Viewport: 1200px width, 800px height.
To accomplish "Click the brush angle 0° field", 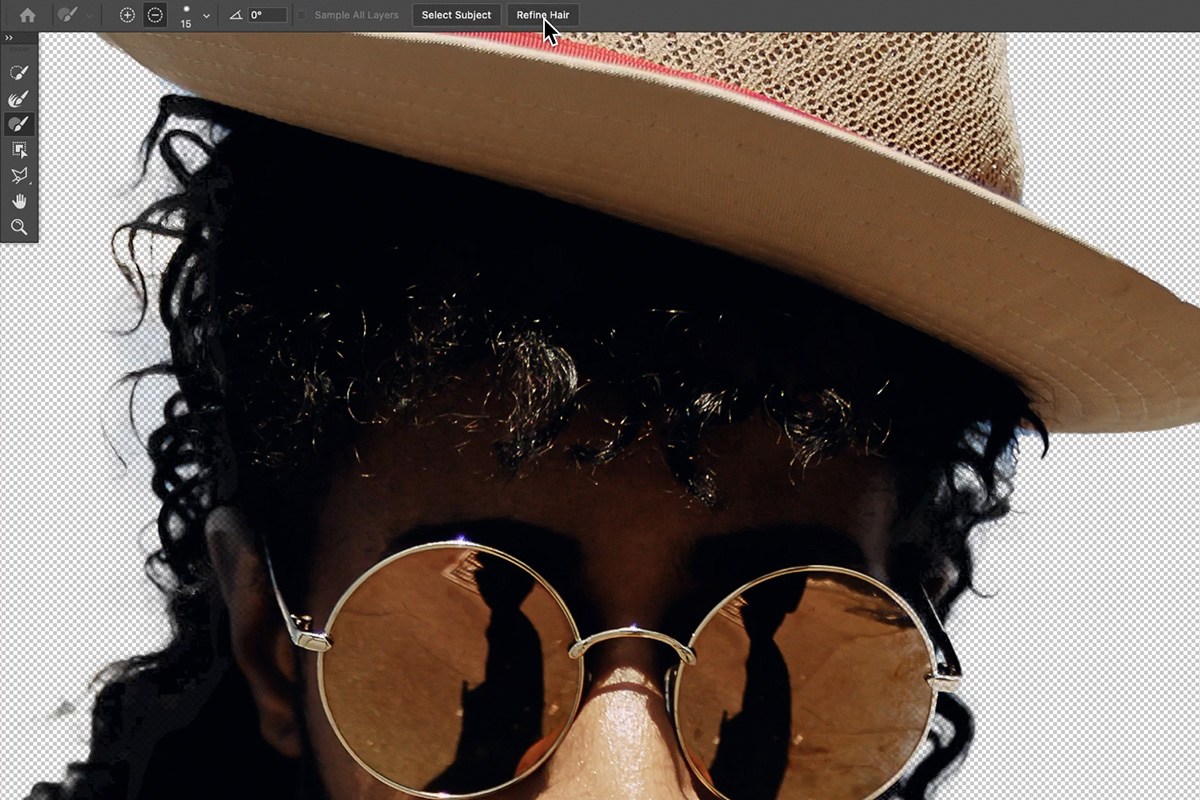I will pyautogui.click(x=268, y=15).
